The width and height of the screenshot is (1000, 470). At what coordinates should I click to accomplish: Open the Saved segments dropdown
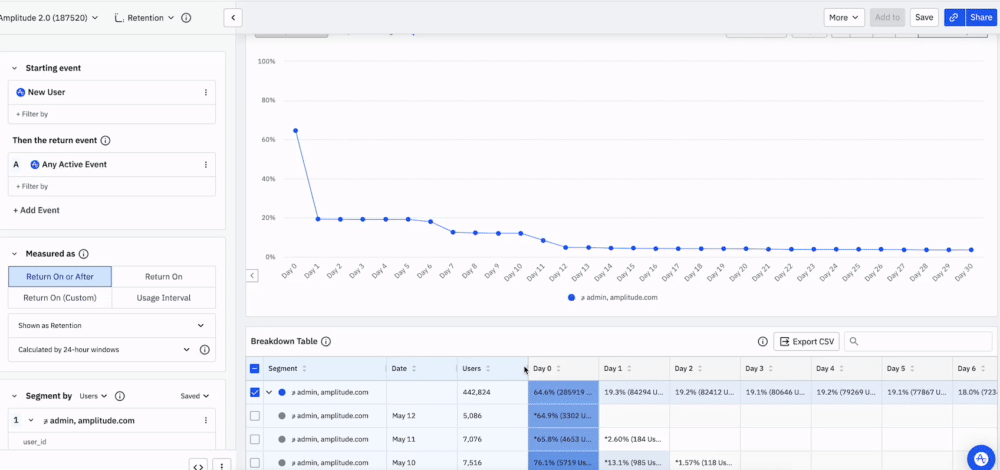(x=195, y=396)
